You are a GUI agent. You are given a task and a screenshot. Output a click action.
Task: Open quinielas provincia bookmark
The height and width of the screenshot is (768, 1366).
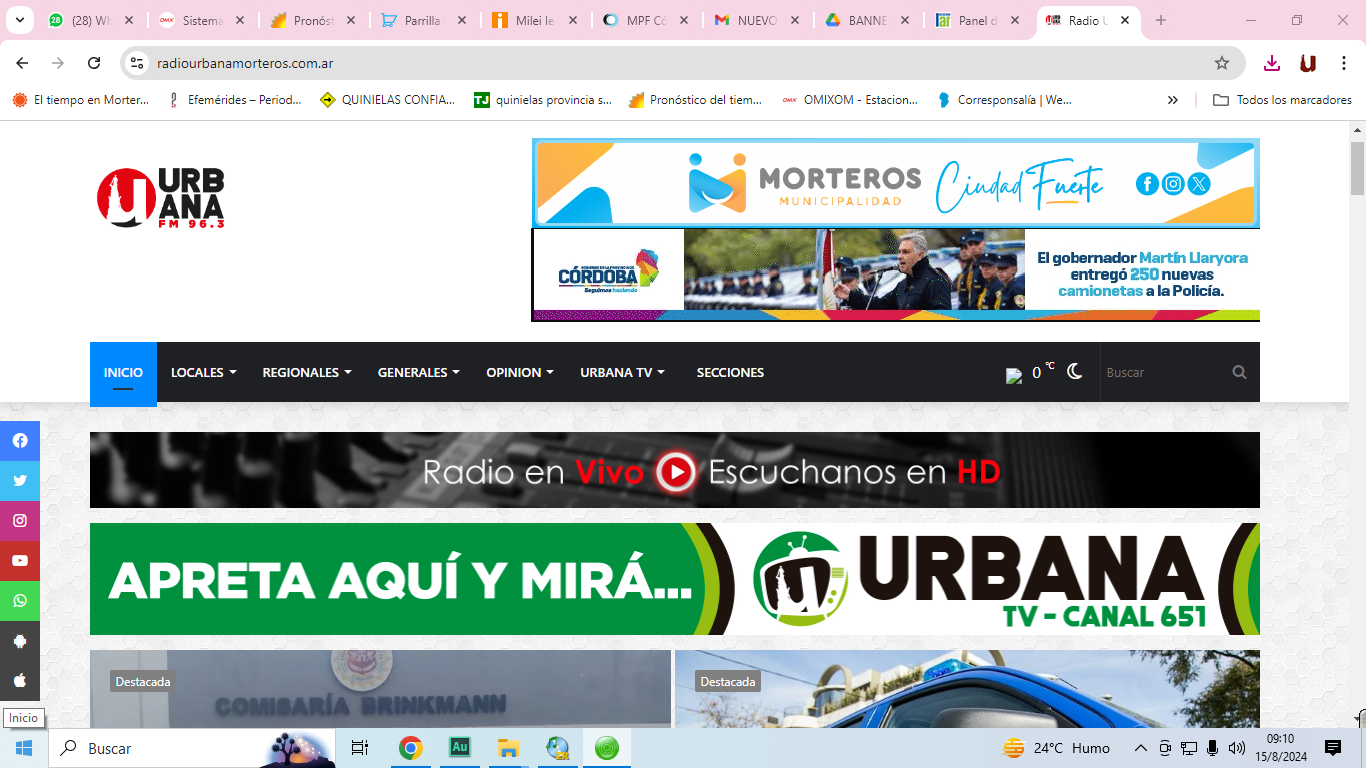[542, 100]
